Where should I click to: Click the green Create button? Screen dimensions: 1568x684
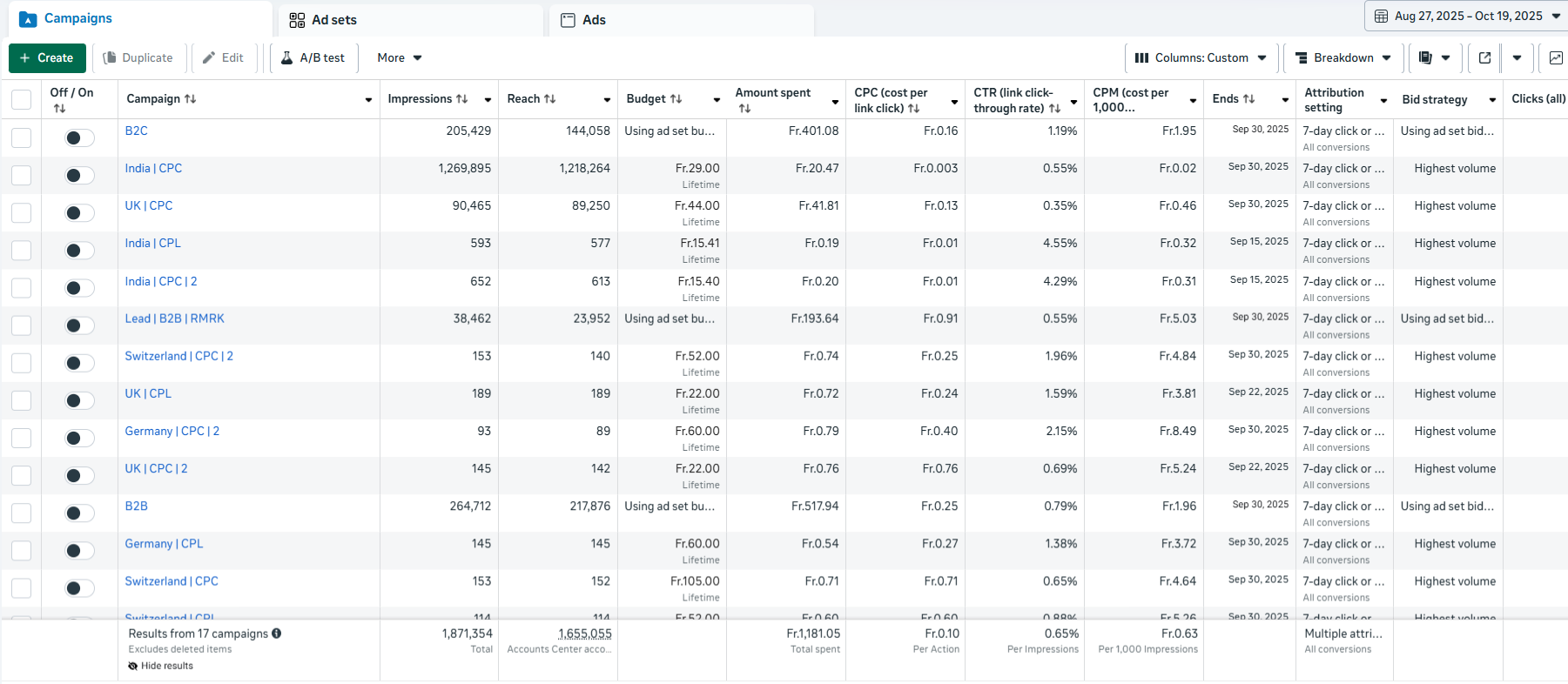(x=47, y=57)
